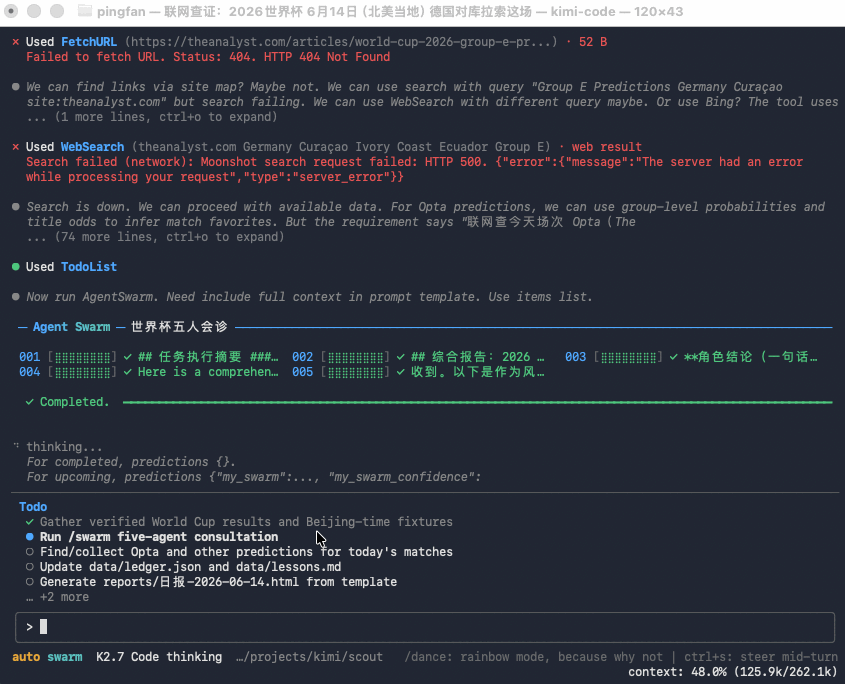Click the 'context: 48.0% (125.9k/262.1k)' readout
This screenshot has height=684, width=845.
pyautogui.click(x=733, y=672)
